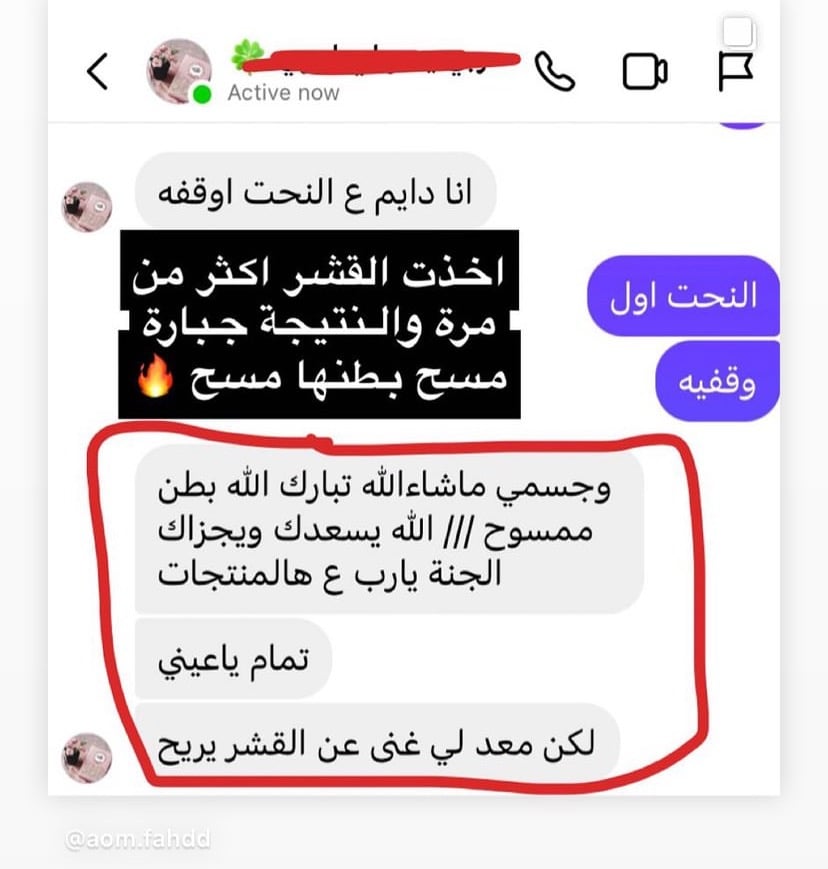This screenshot has width=828, height=869.
Task: Tap the @aom.fahdd watermark
Action: (x=137, y=839)
